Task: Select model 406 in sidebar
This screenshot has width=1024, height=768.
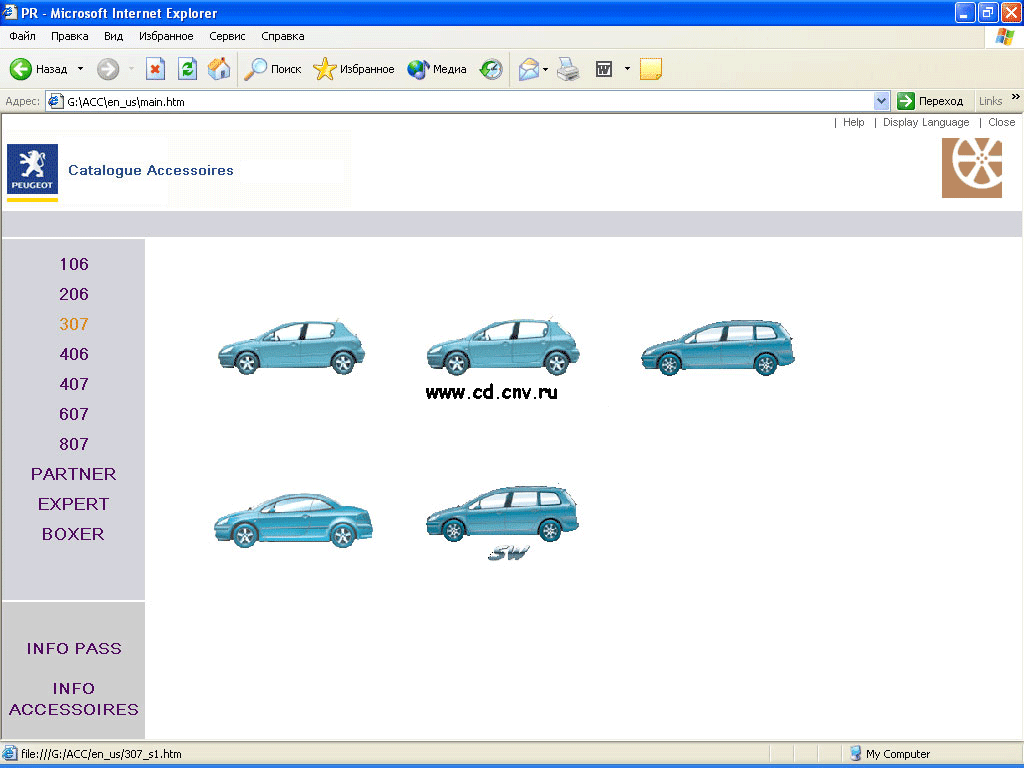Action: [x=74, y=354]
